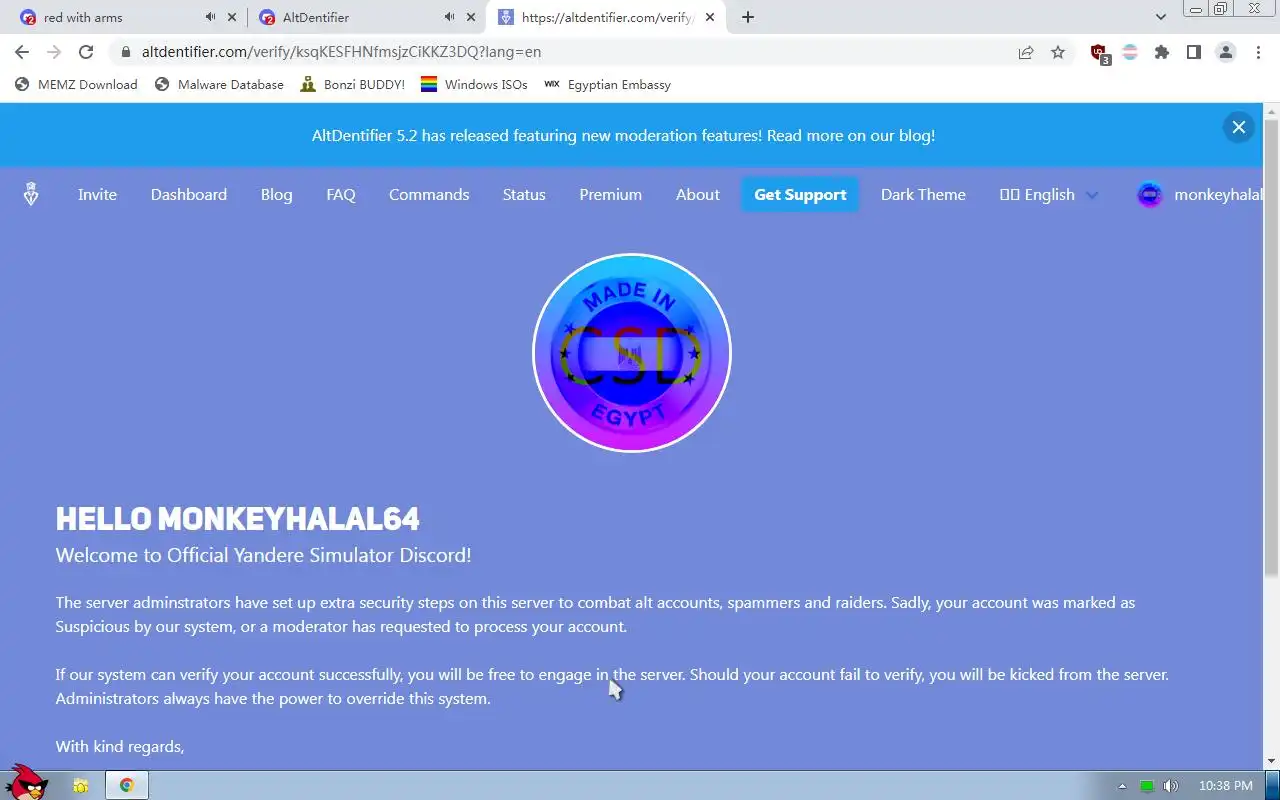1280x800 pixels.
Task: Click the AltDentifier logo in the navbar
Action: [31, 195]
